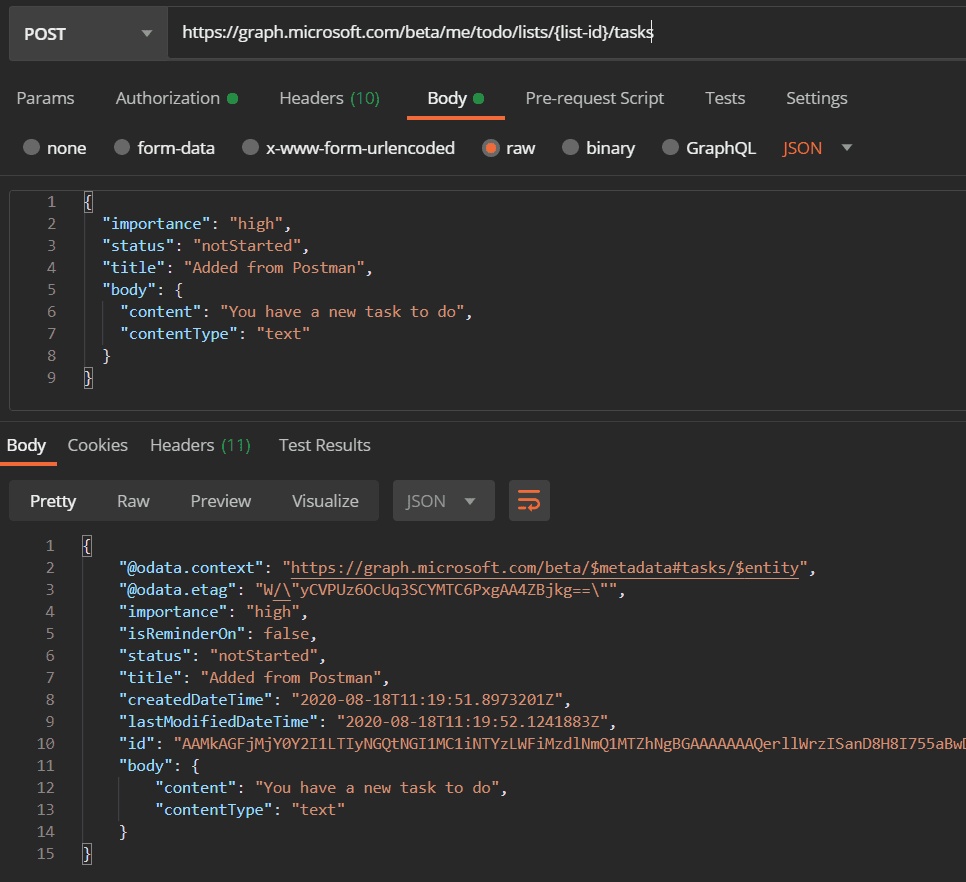
Task: Click request line with "Added from Postman" title
Action: (237, 268)
